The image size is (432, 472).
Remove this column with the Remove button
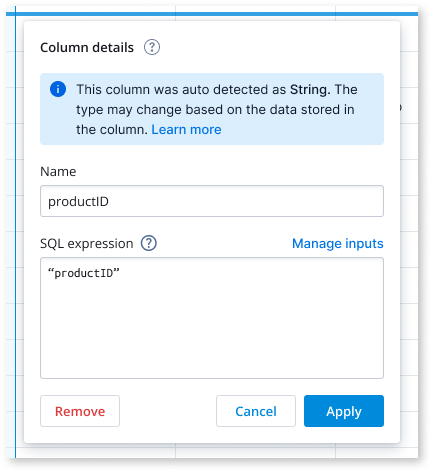80,411
